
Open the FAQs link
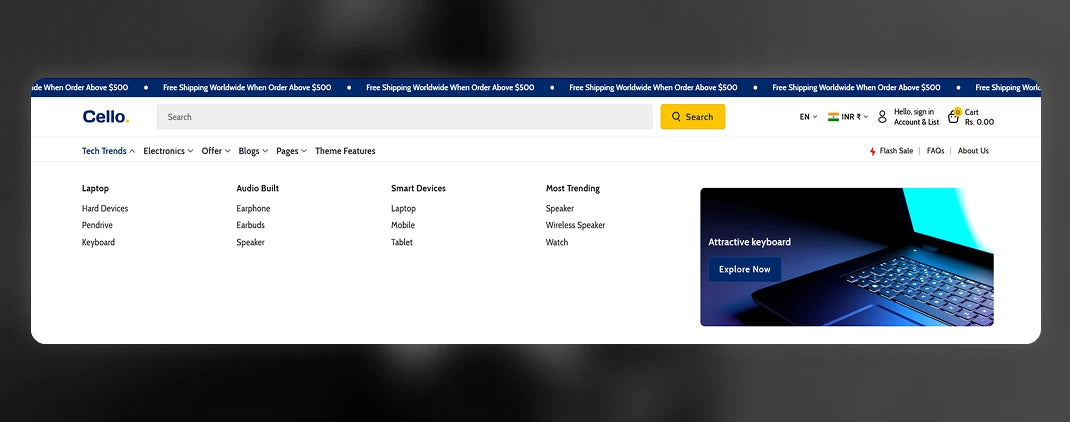tap(935, 151)
